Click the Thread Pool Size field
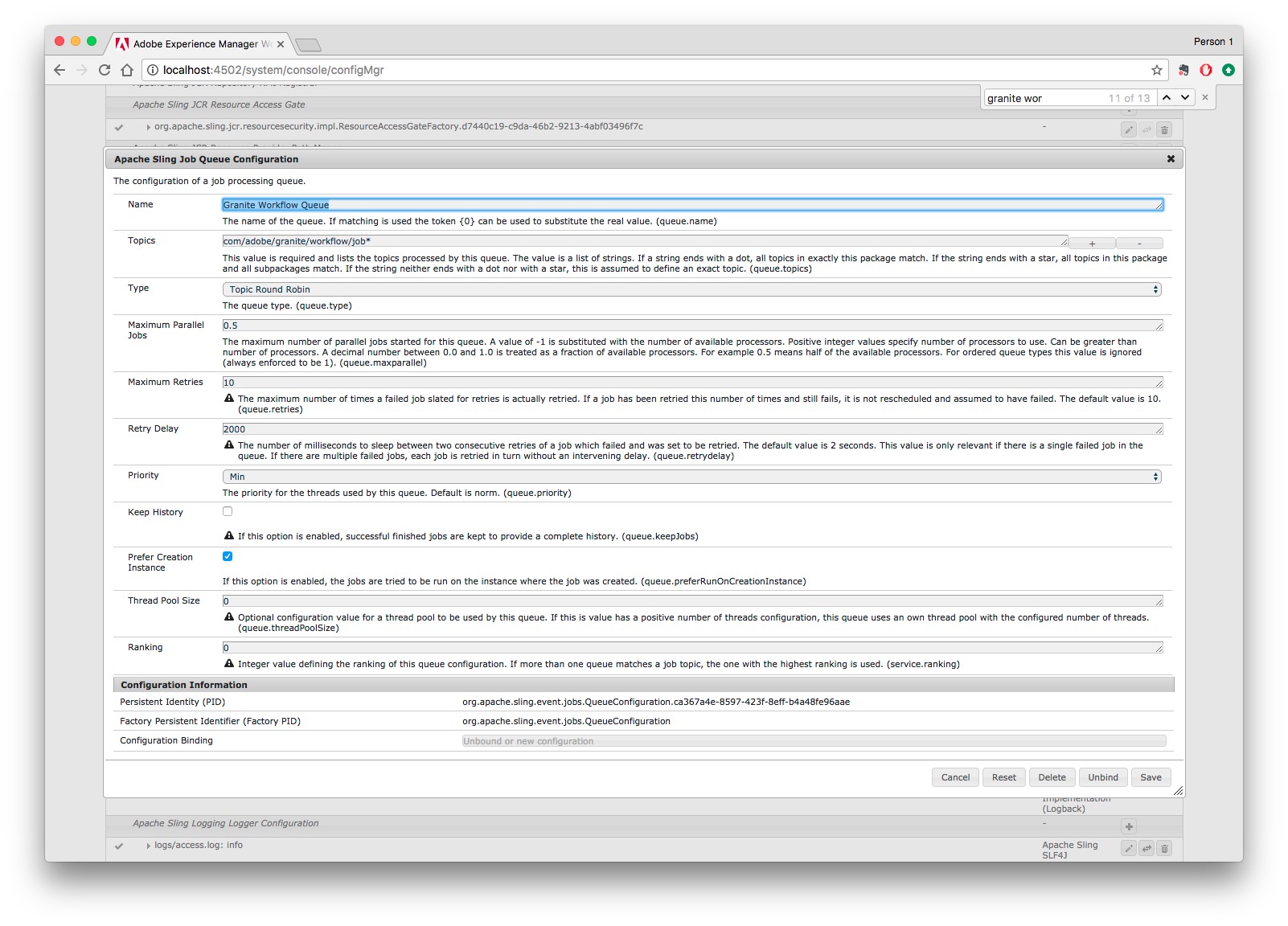Screen dimensions: 1288x926 point(692,601)
